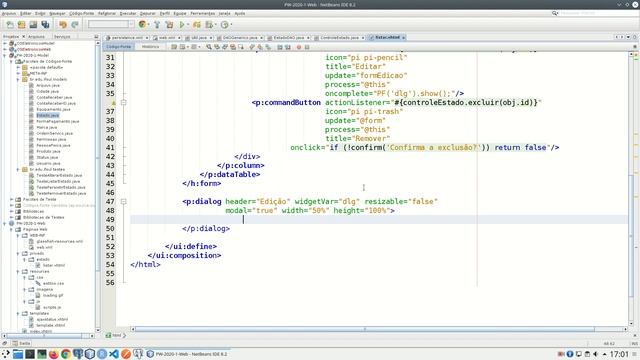Click the red Start Macro Recording icon
Viewport: 640px width, 360px height.
pyautogui.click(x=299, y=47)
